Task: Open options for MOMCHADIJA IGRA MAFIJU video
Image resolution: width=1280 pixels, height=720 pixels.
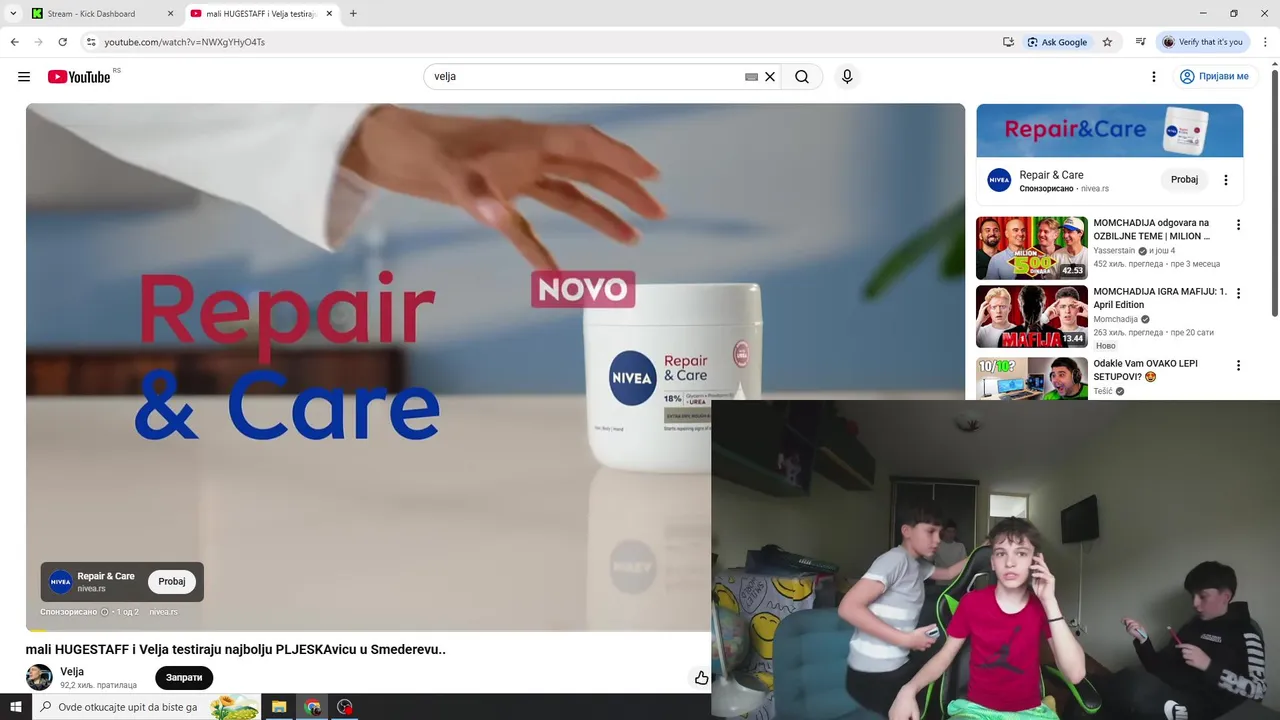Action: (x=1238, y=293)
